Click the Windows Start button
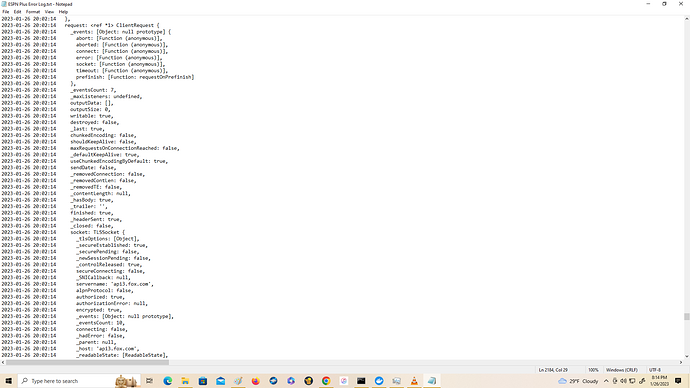Screen dimensions: 690x388 [8, 381]
